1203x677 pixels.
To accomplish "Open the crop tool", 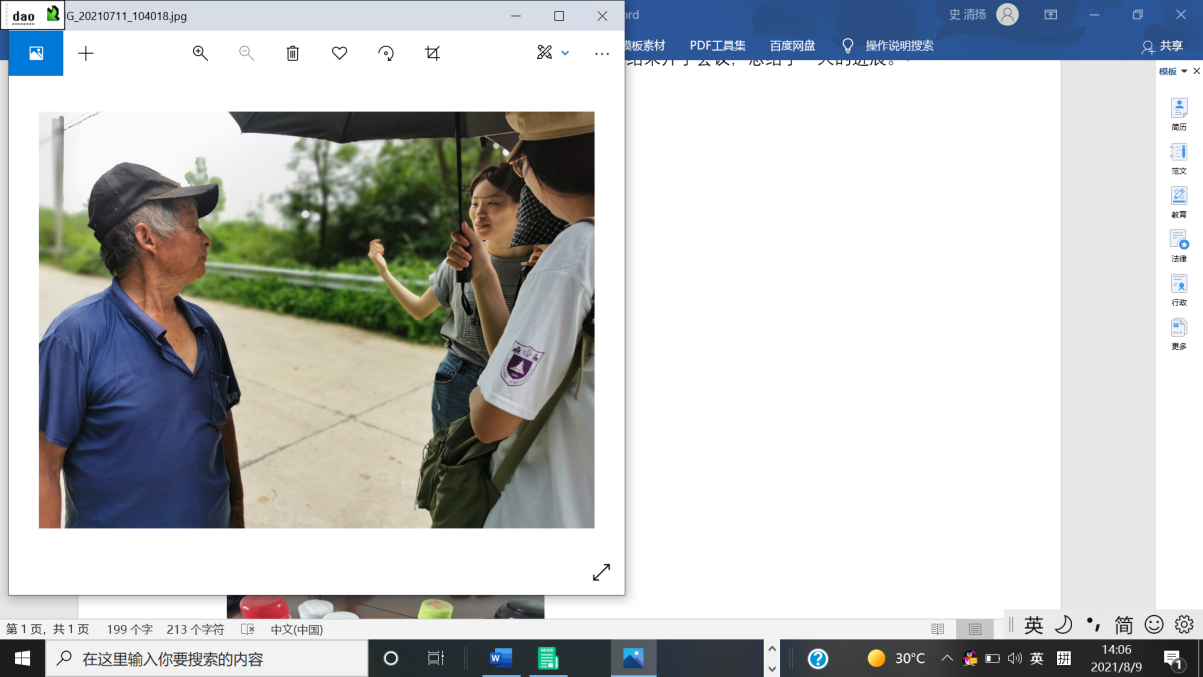I will (x=432, y=53).
